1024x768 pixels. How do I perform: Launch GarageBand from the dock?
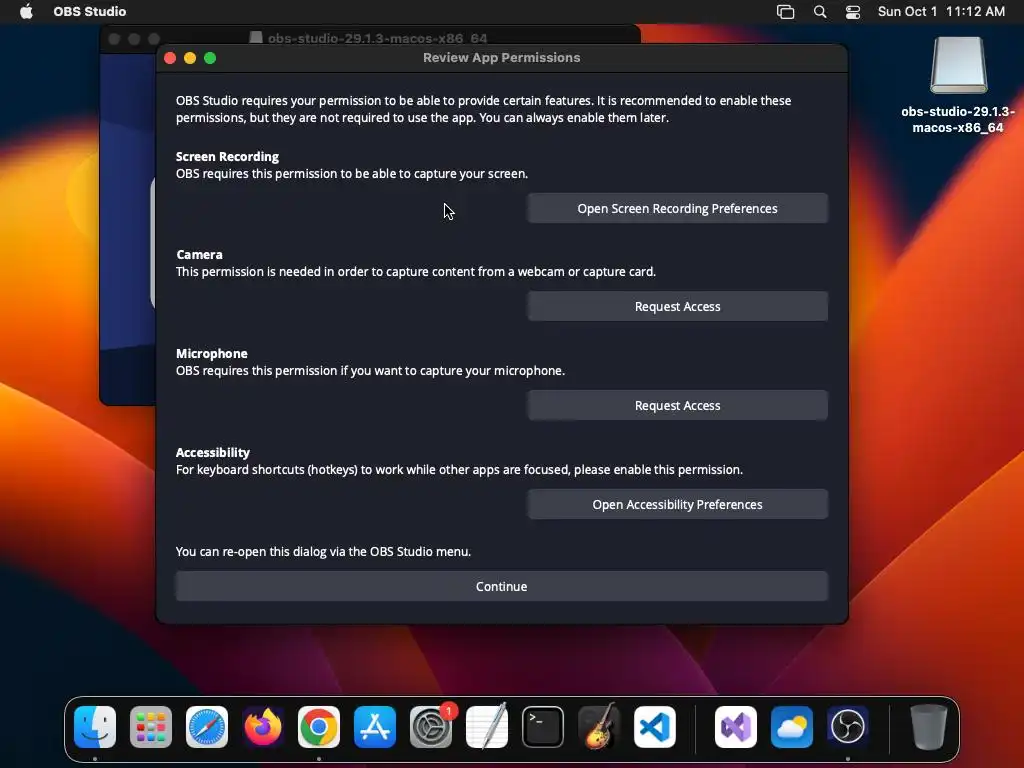pyautogui.click(x=599, y=727)
